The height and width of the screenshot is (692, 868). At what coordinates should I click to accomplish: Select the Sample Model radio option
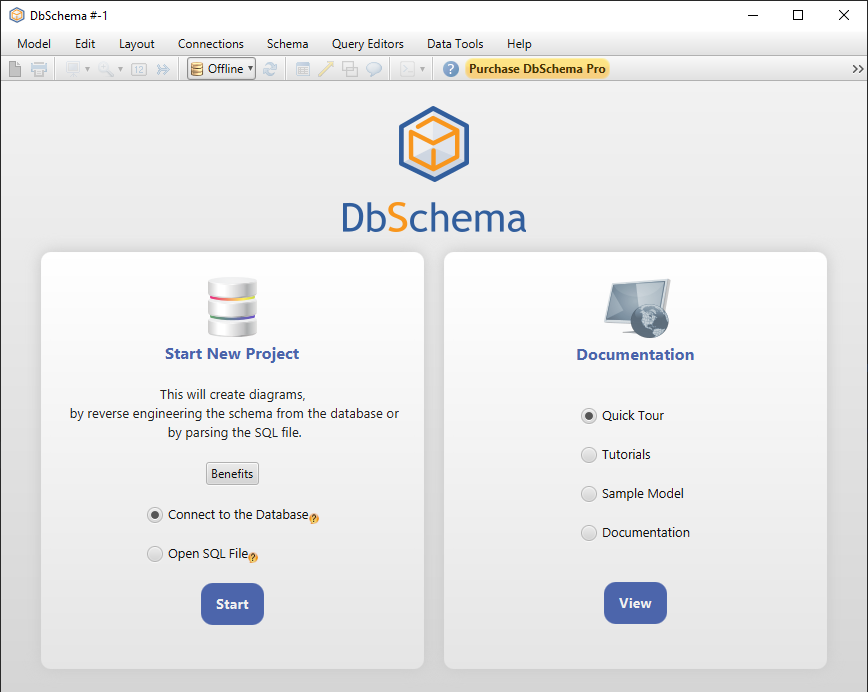(589, 493)
